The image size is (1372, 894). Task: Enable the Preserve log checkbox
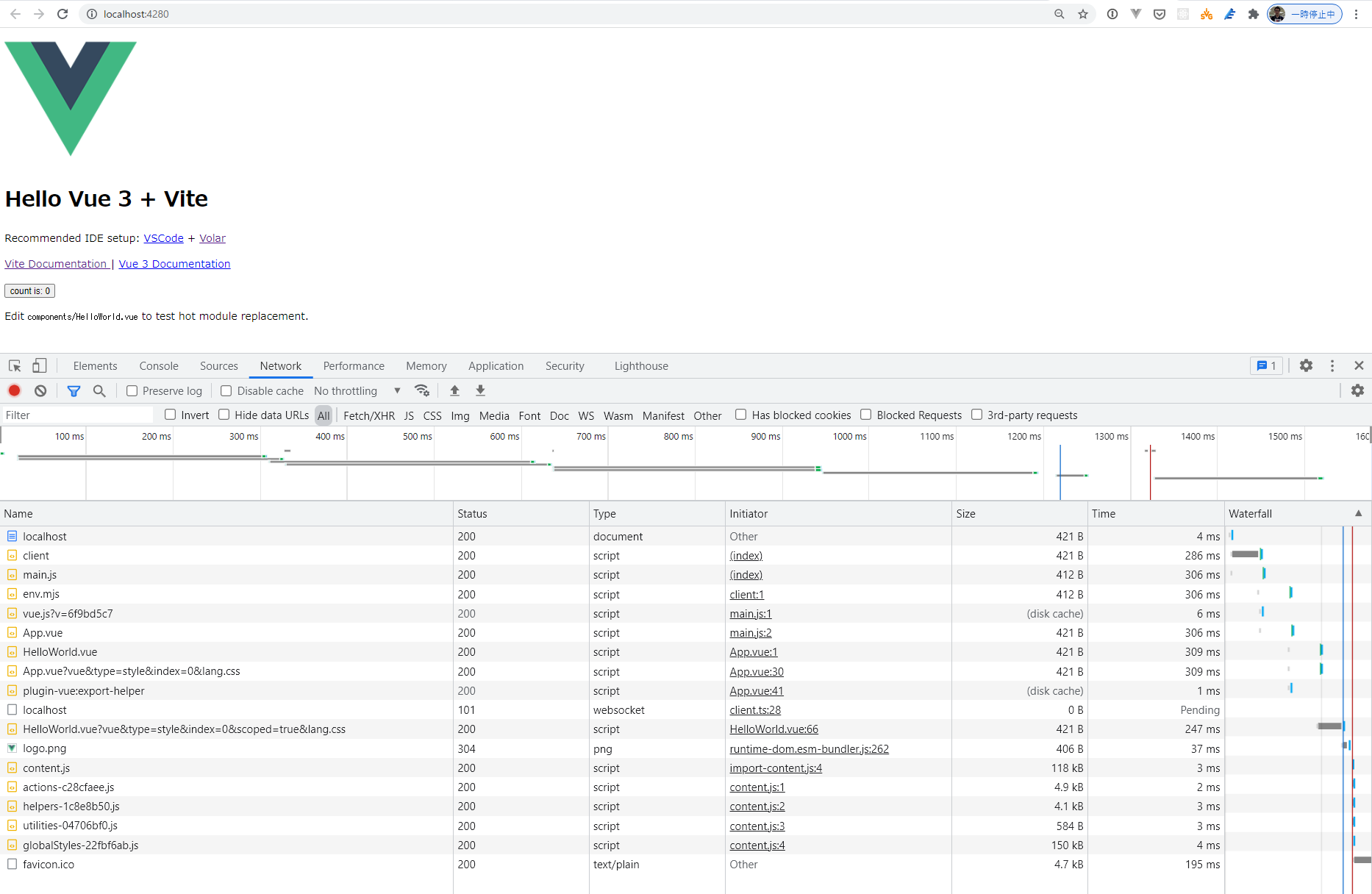tap(131, 390)
